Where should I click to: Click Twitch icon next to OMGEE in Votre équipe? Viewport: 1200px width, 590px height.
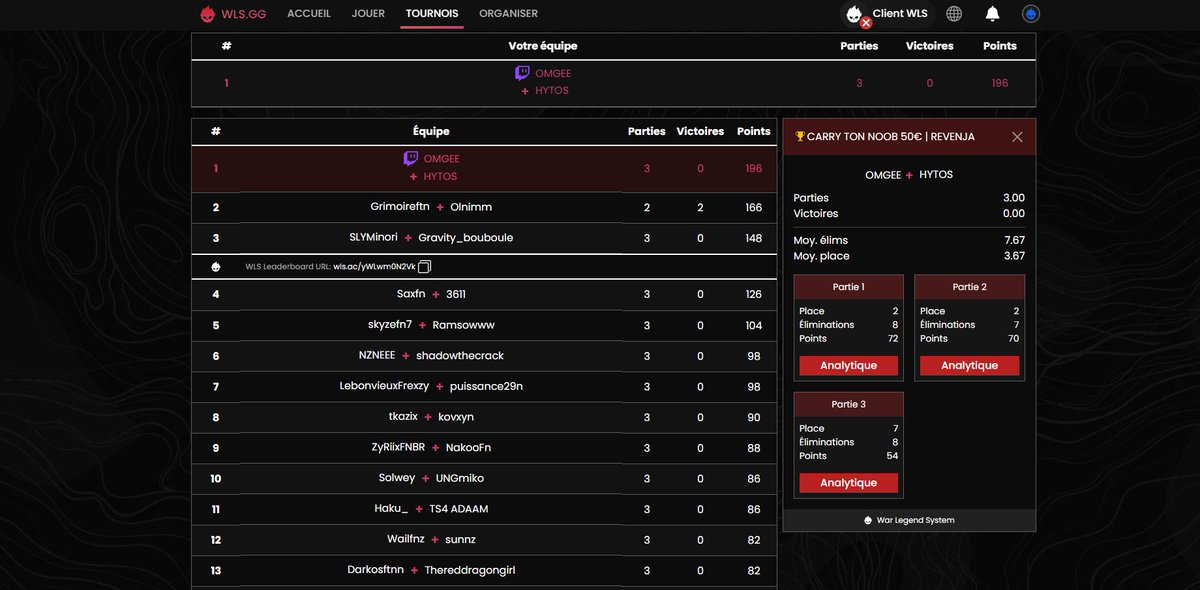tap(522, 73)
